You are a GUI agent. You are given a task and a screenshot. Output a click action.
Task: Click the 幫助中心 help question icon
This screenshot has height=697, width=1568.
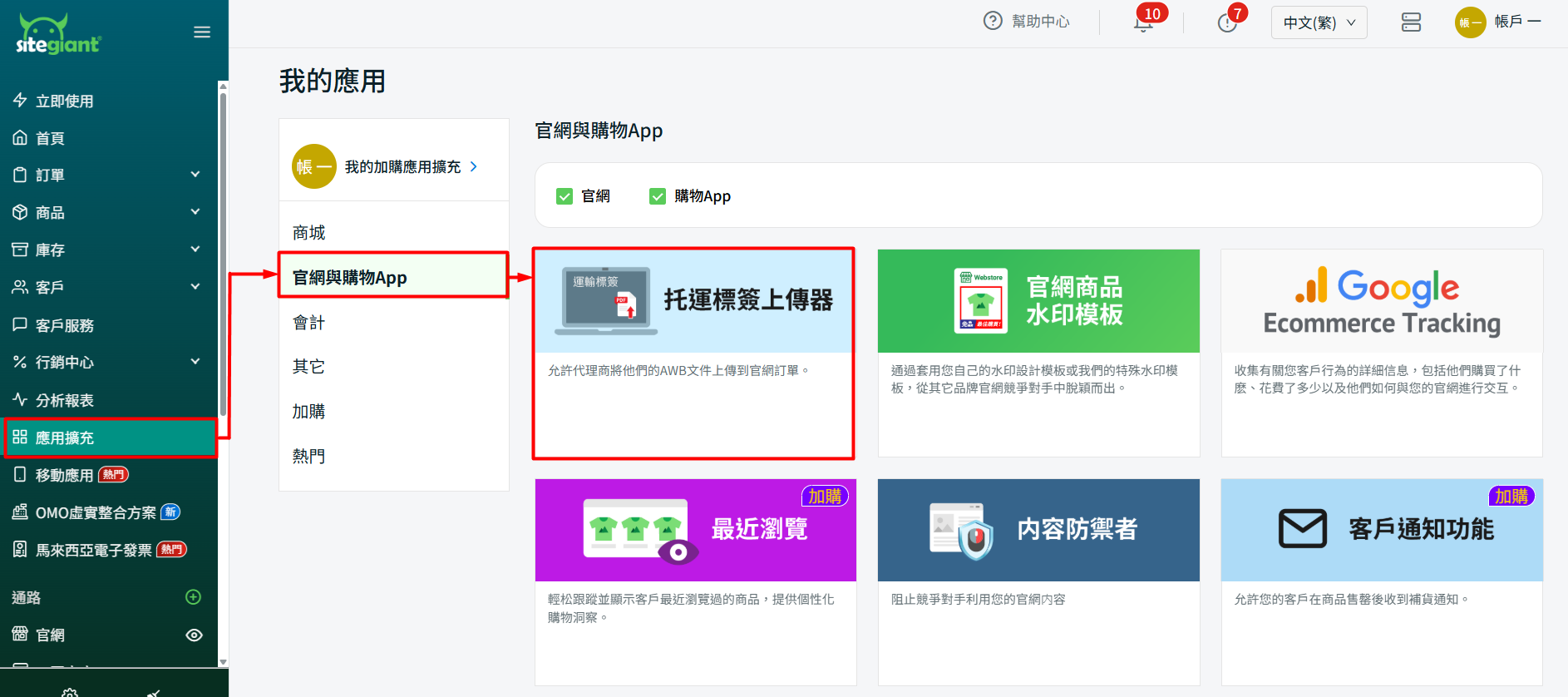pos(993,22)
